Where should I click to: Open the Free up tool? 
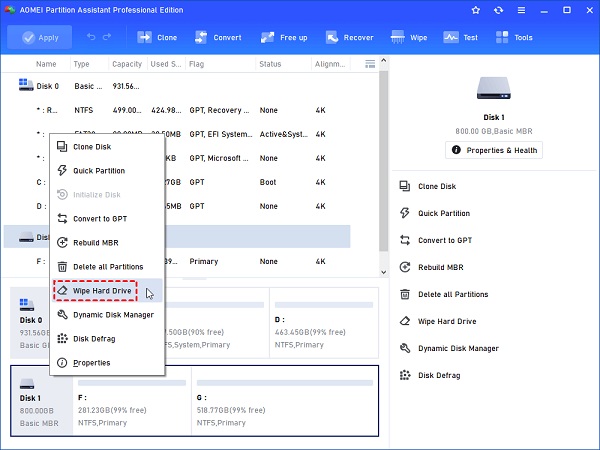283,37
